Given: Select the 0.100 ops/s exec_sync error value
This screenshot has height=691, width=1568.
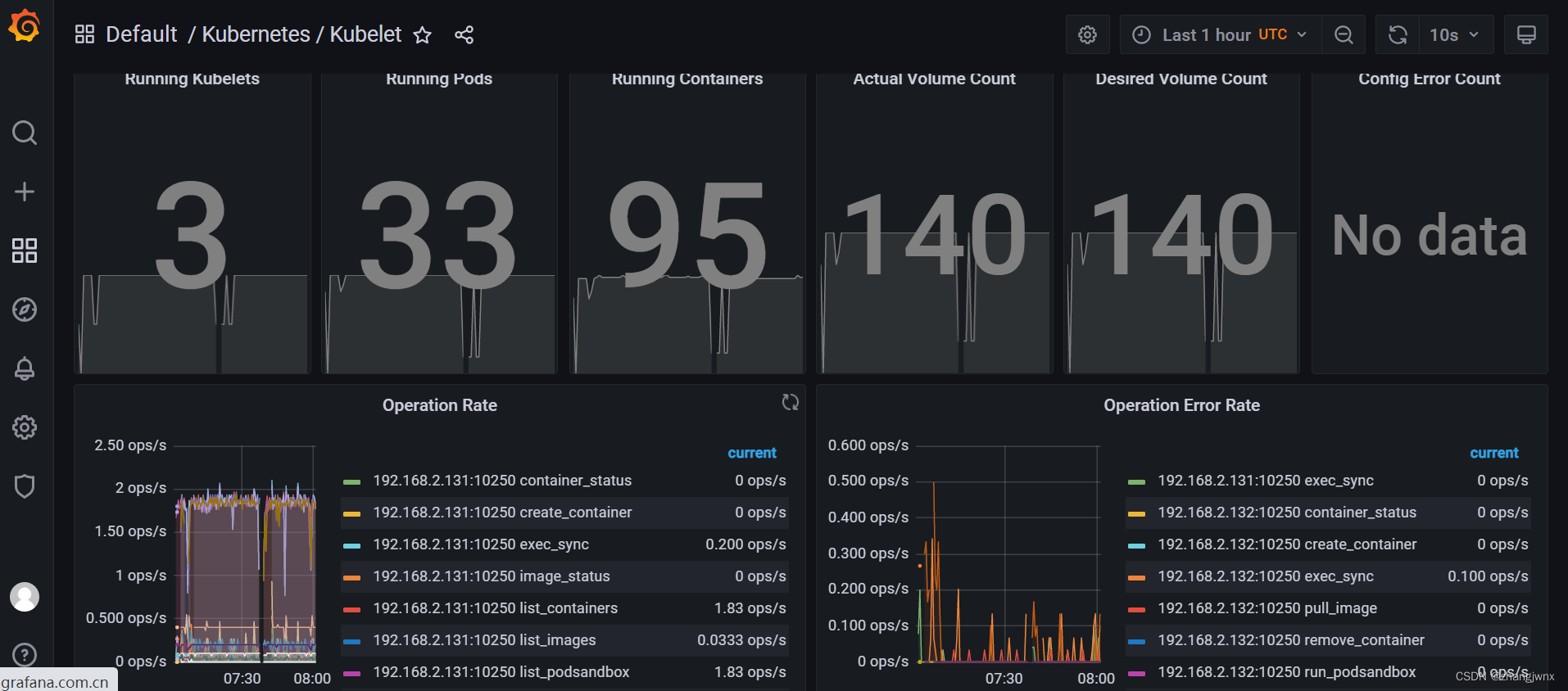Looking at the screenshot, I should [x=1488, y=576].
